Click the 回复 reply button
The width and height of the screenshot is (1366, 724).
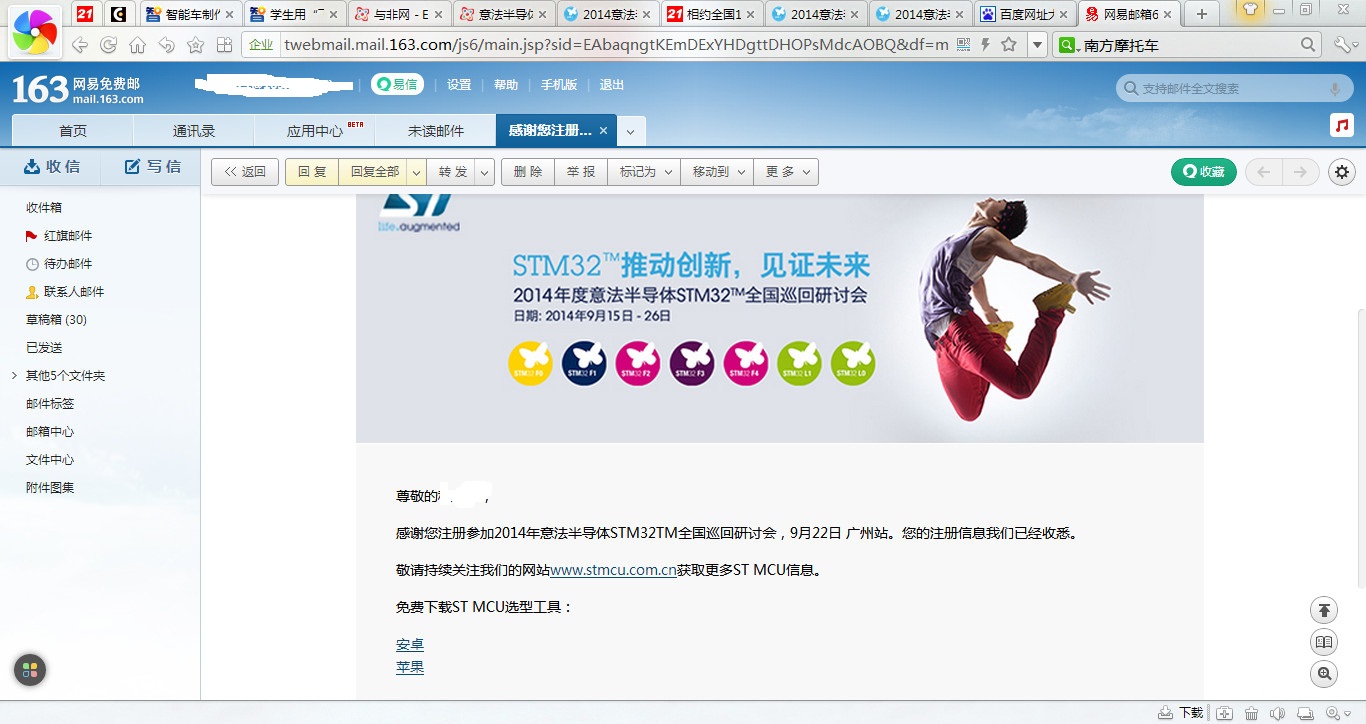(x=312, y=172)
